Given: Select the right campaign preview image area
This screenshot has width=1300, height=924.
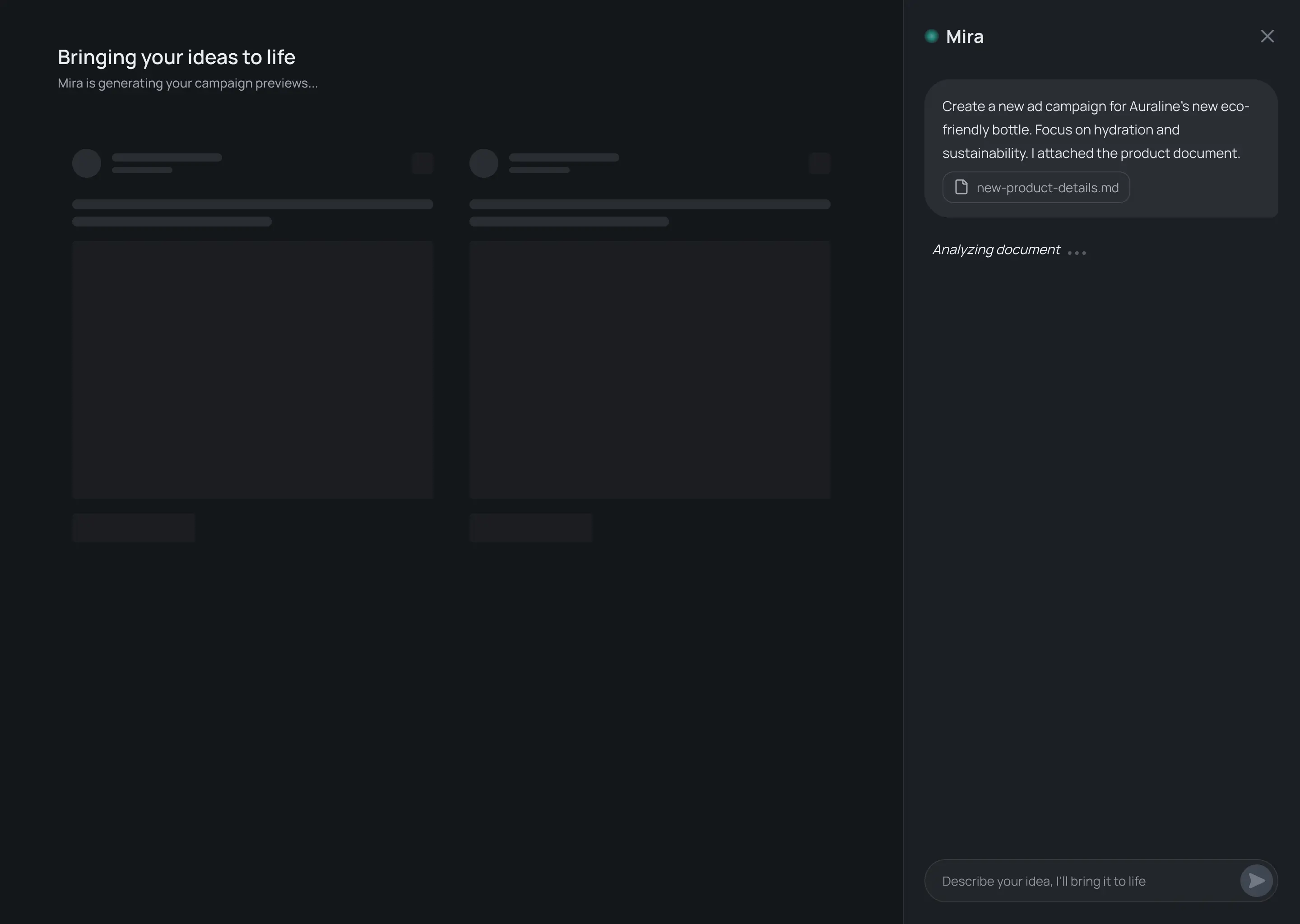Looking at the screenshot, I should [649, 370].
